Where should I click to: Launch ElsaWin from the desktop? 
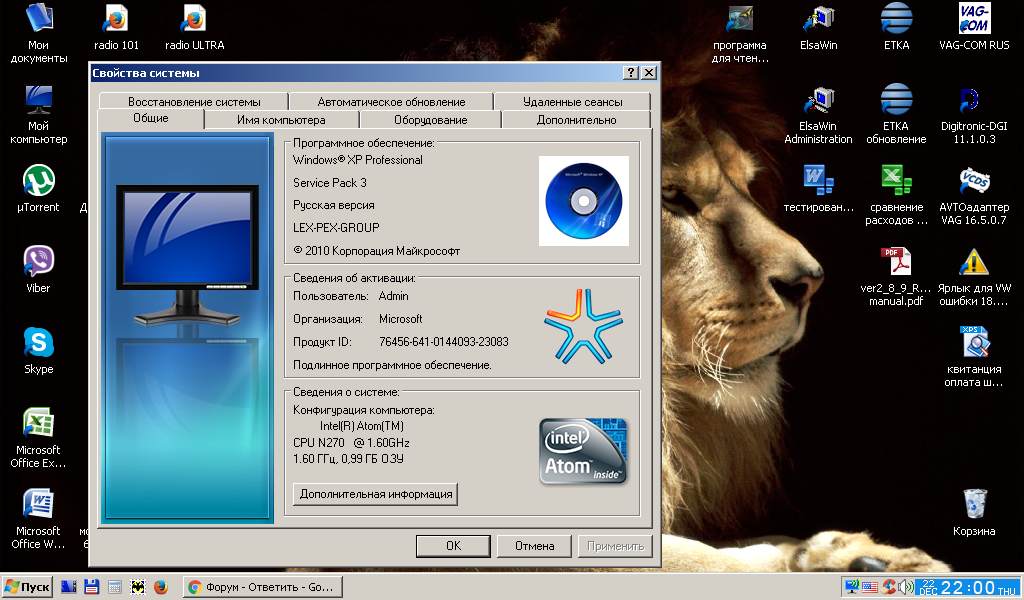pyautogui.click(x=818, y=20)
